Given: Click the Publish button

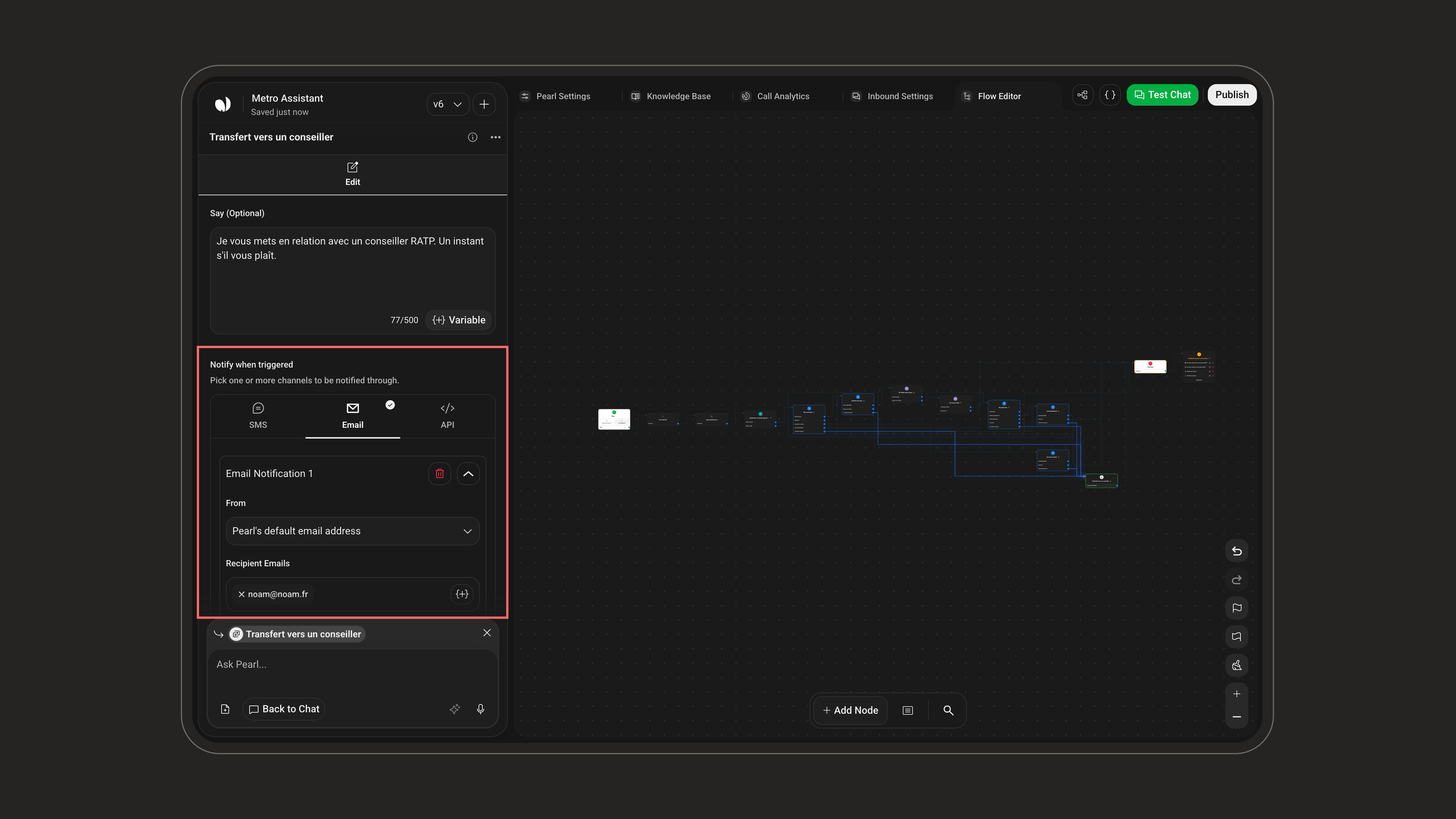Looking at the screenshot, I should 1232,95.
